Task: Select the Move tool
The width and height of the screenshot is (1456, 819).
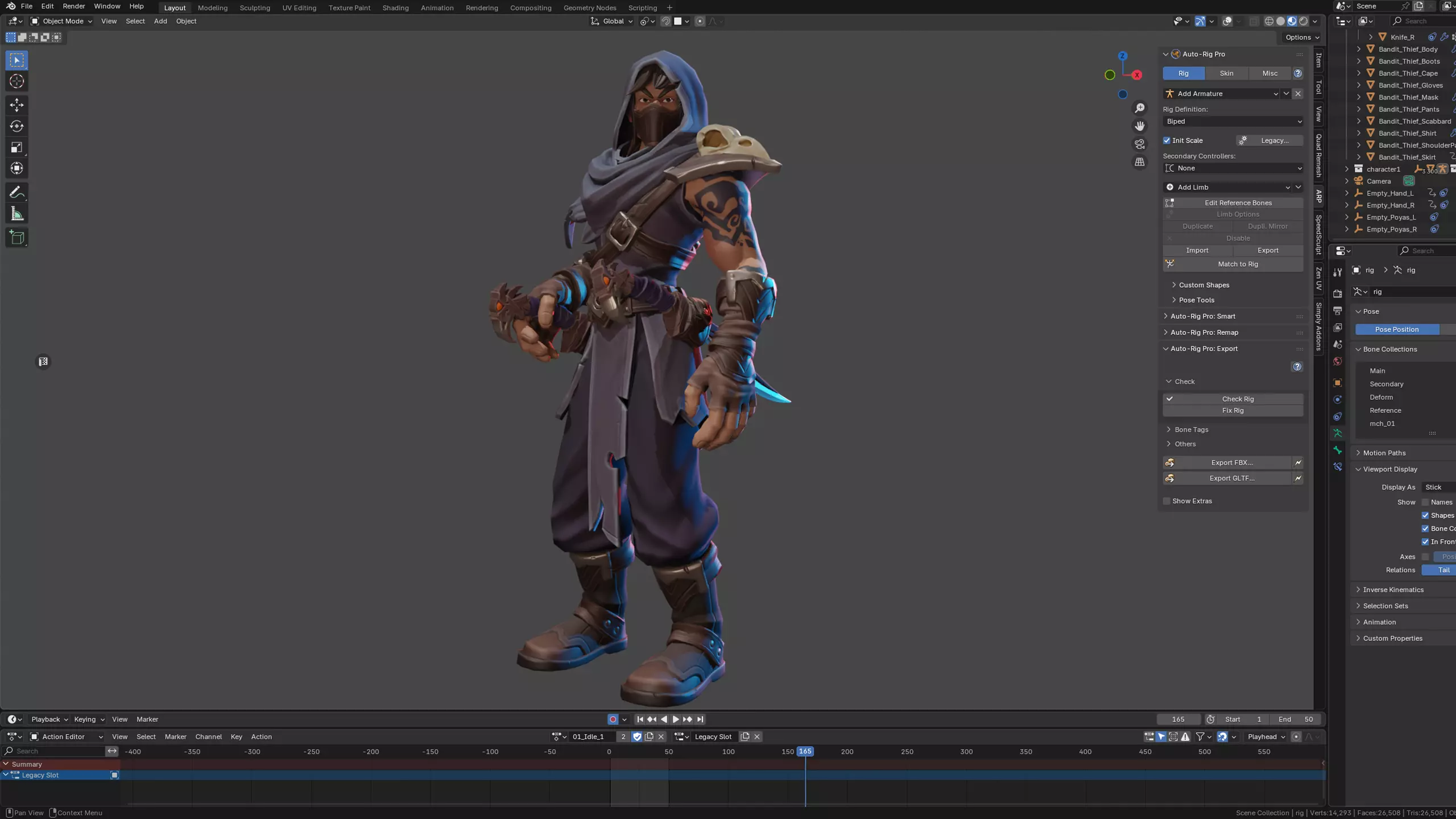Action: (x=16, y=105)
